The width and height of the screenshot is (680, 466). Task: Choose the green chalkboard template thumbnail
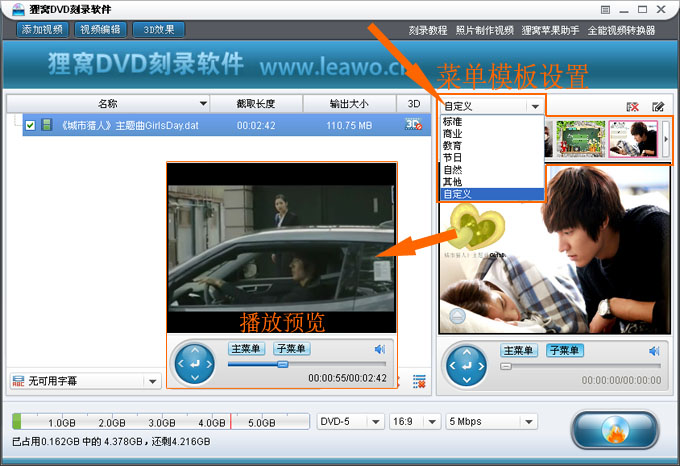coord(580,139)
